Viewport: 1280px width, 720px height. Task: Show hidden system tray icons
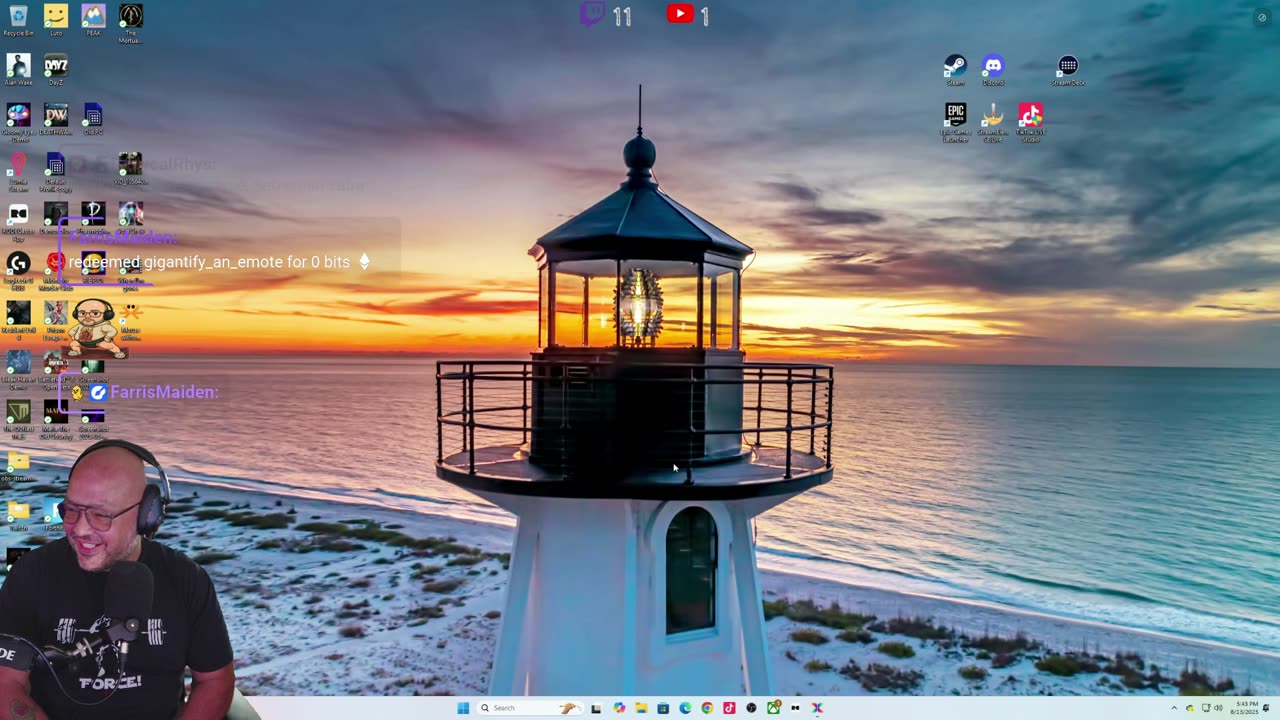[1174, 708]
